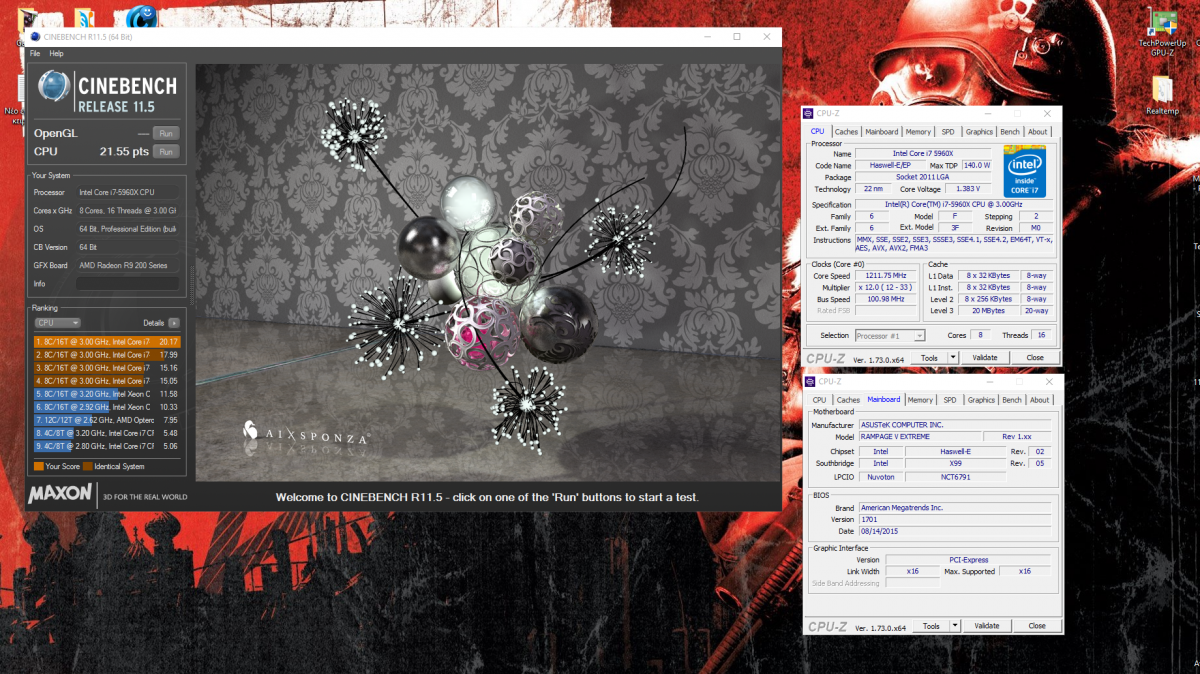This screenshot has width=1200, height=674.
Task: Switch to Bench tab in top CPU-Z window
Action: point(1010,131)
